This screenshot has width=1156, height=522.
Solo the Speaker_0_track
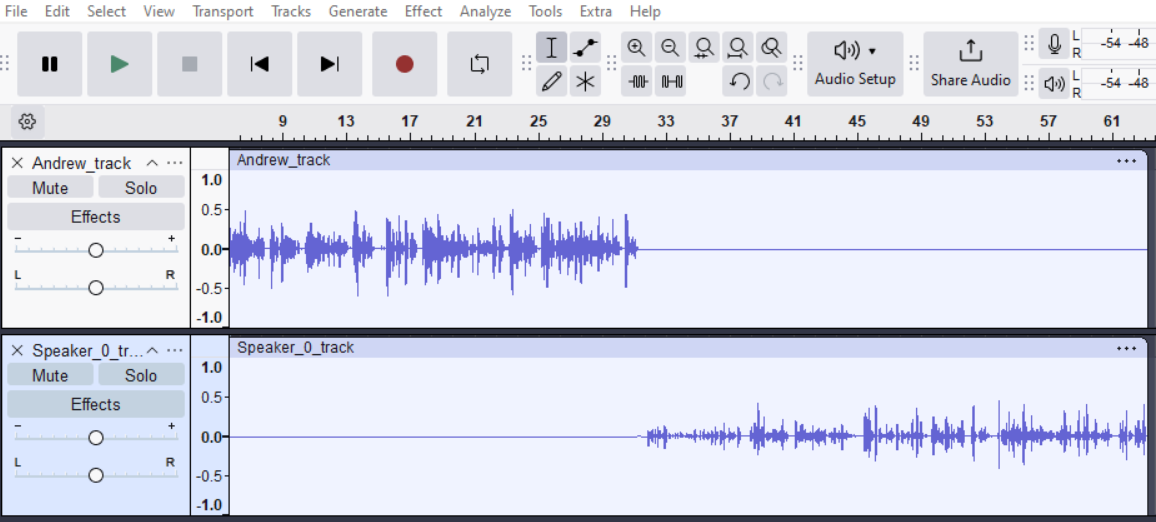[x=141, y=376]
